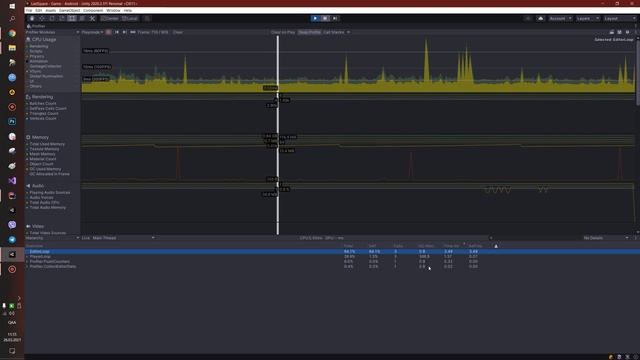Click the Step frame button
Screen dimensions: 640x360
[335, 18]
